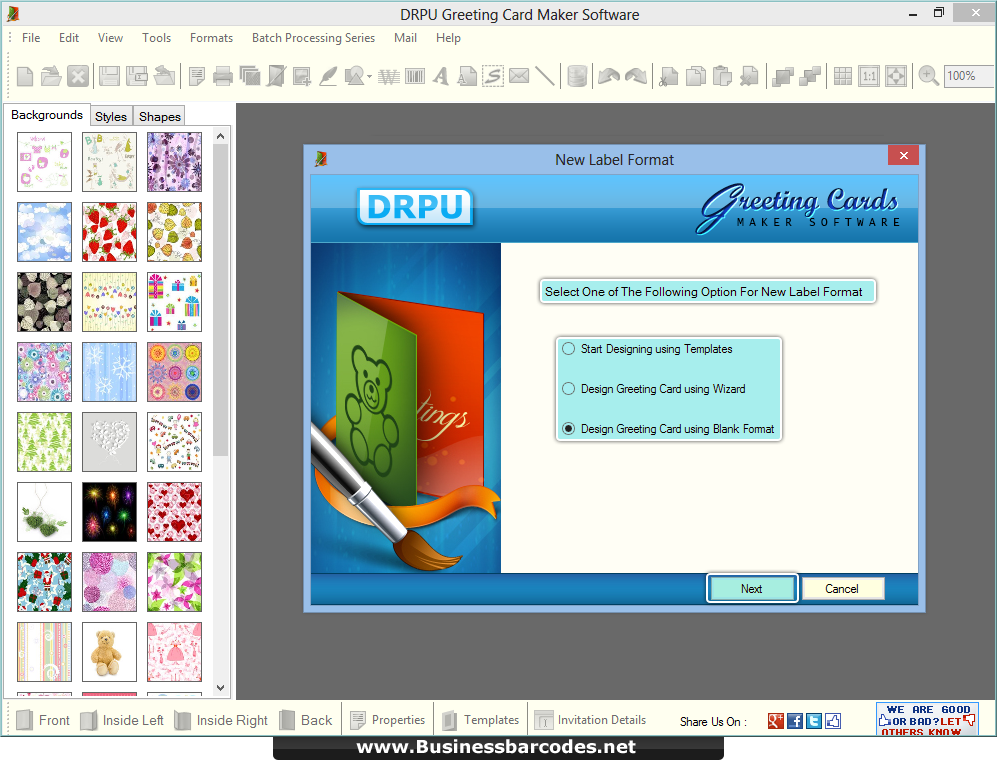Click the New document toolbar icon

[25, 76]
